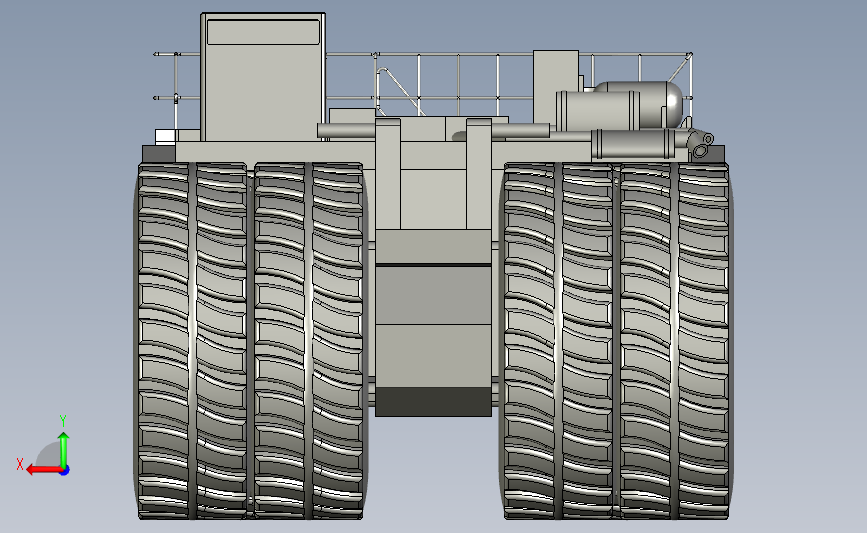Screen dimensions: 867x533
Task: Click the green Y axis arrow of the triad
Action: (64, 449)
